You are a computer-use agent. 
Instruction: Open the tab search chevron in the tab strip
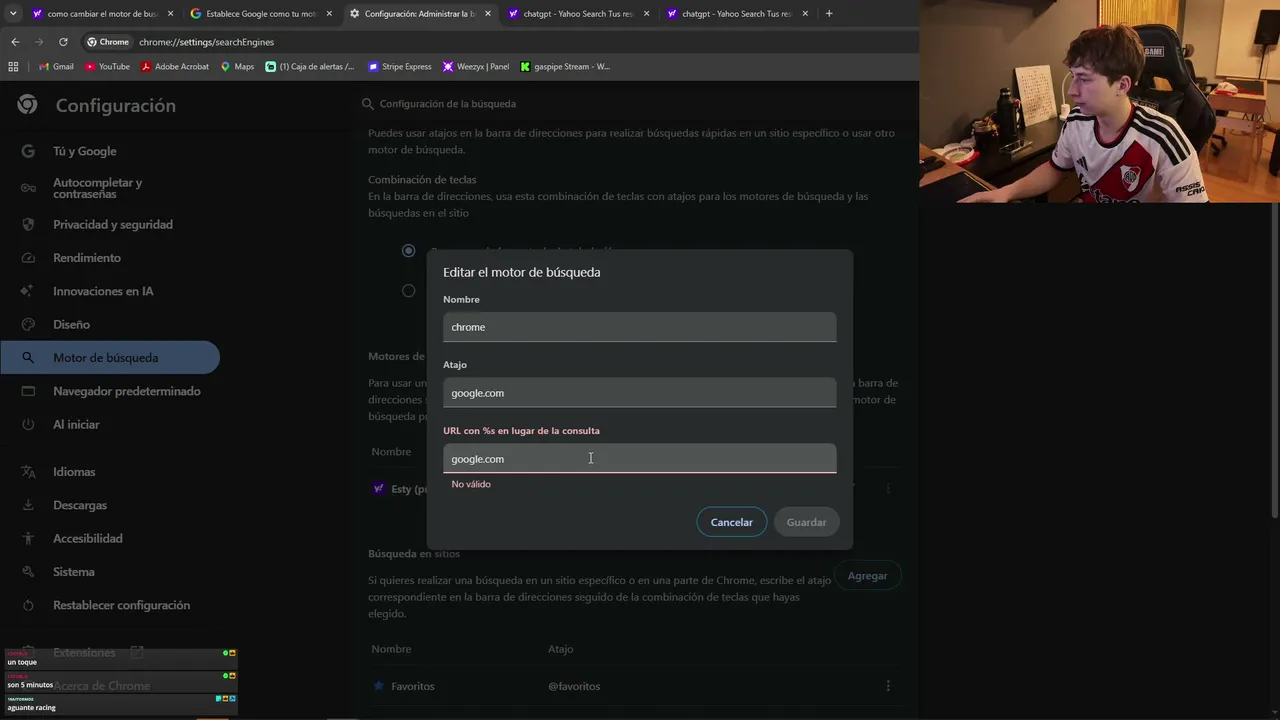[x=13, y=14]
